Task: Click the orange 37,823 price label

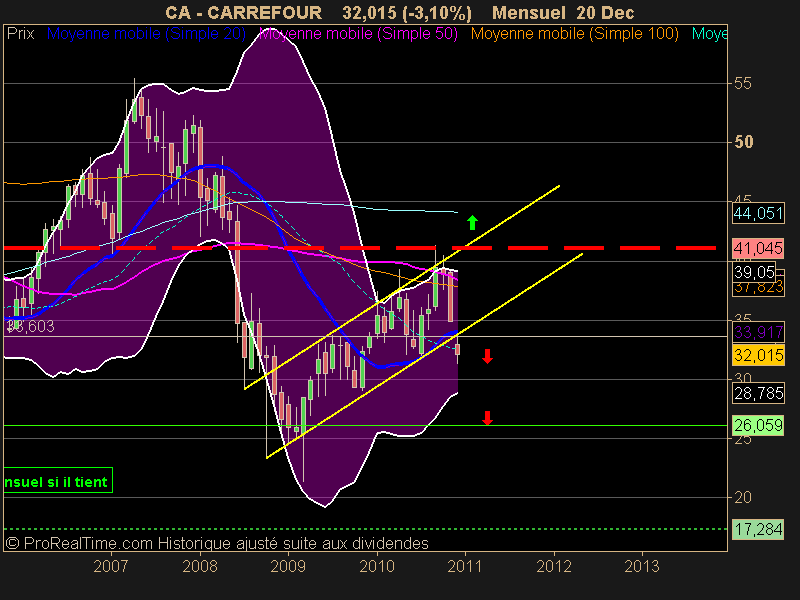Action: pyautogui.click(x=759, y=288)
